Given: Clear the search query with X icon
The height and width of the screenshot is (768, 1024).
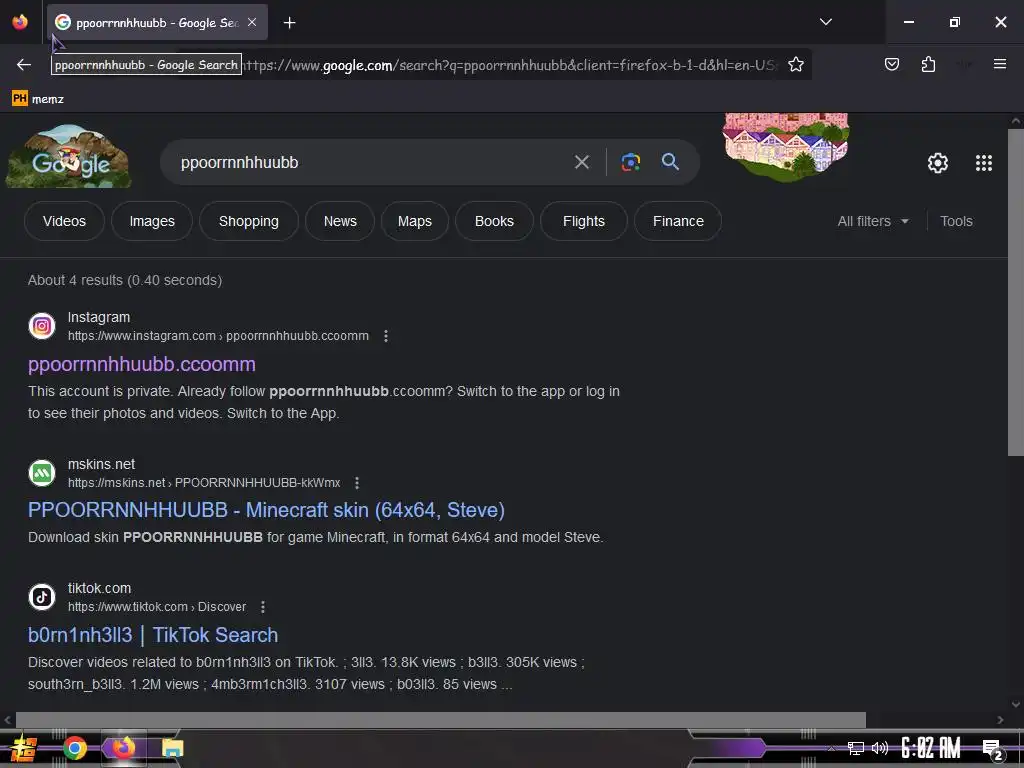Looking at the screenshot, I should pyautogui.click(x=581, y=162).
